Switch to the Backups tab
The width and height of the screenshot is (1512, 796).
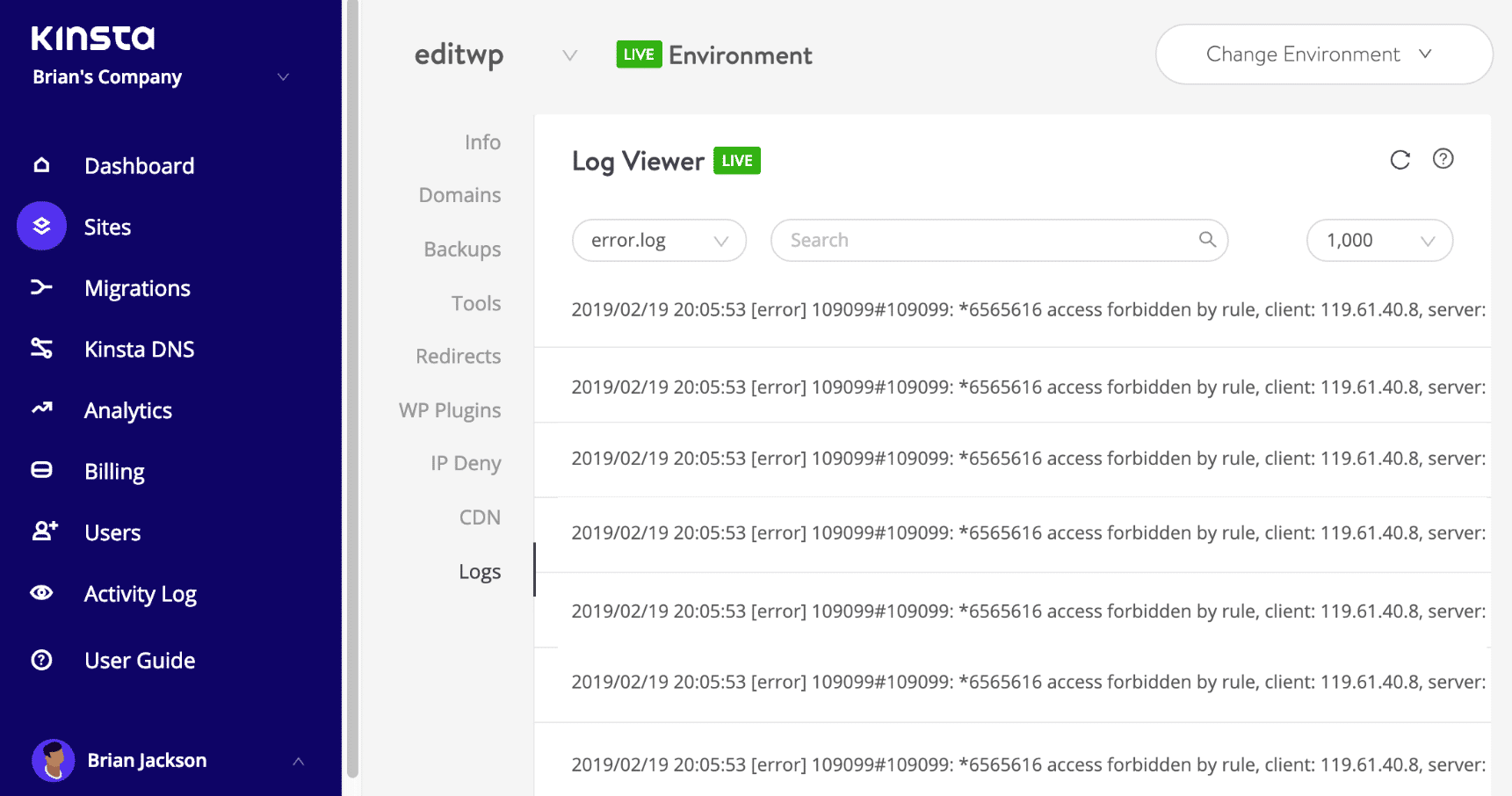point(462,249)
